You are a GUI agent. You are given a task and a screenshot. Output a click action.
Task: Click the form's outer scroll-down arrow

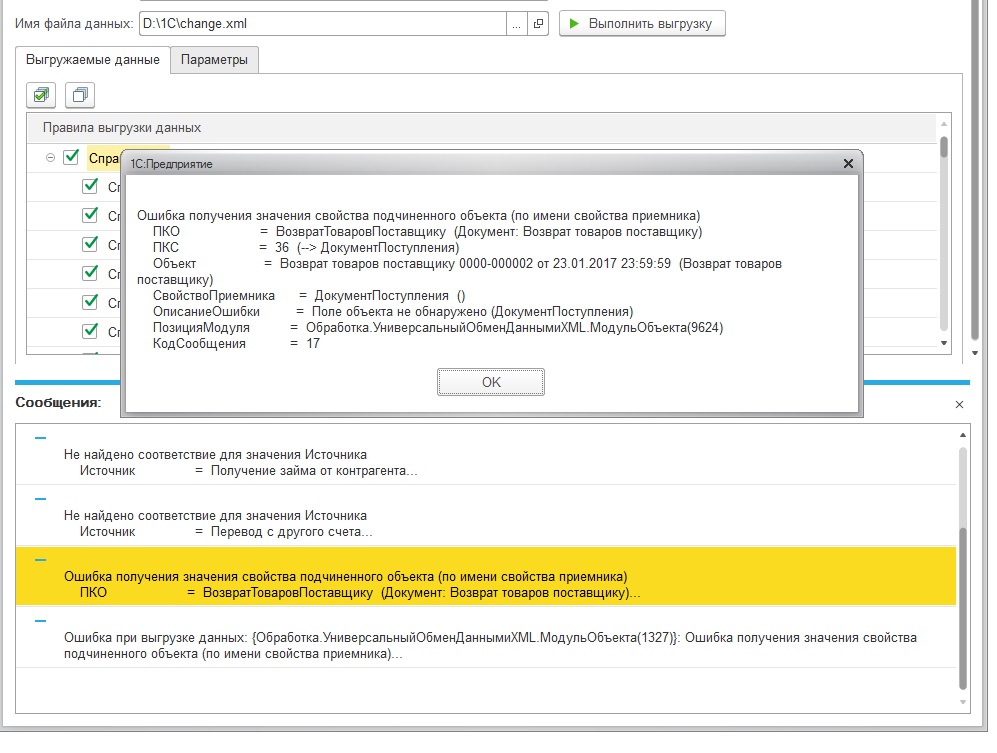pos(975,353)
